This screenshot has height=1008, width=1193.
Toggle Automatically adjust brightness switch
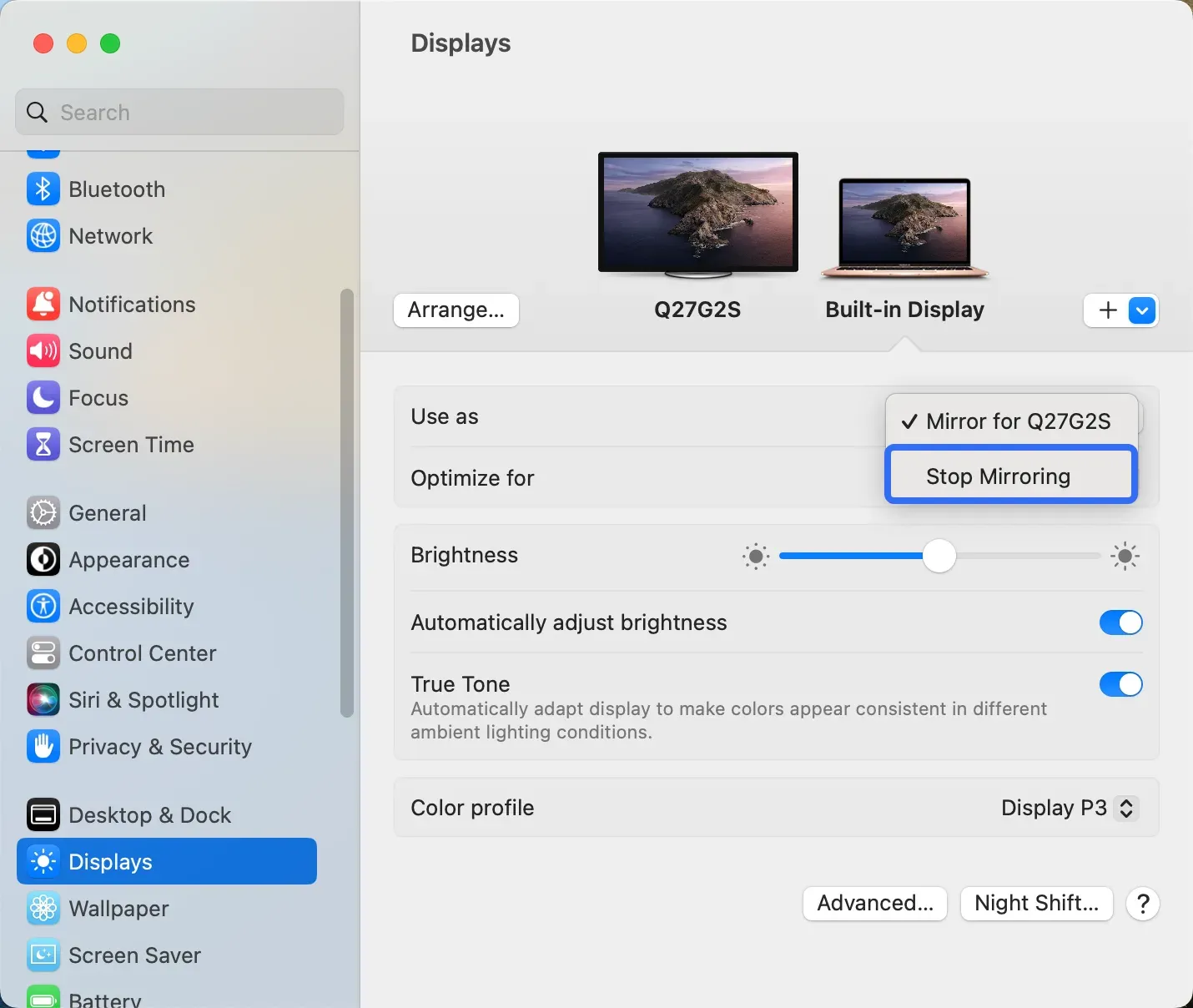pyautogui.click(x=1120, y=622)
